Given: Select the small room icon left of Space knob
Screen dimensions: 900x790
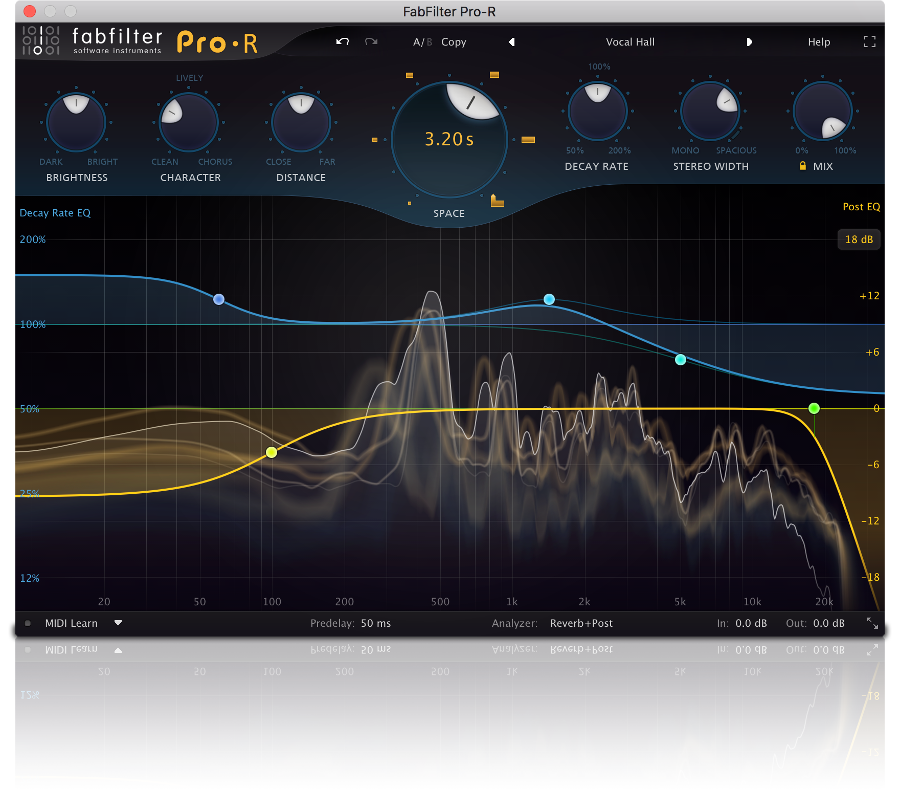Looking at the screenshot, I should 375,140.
